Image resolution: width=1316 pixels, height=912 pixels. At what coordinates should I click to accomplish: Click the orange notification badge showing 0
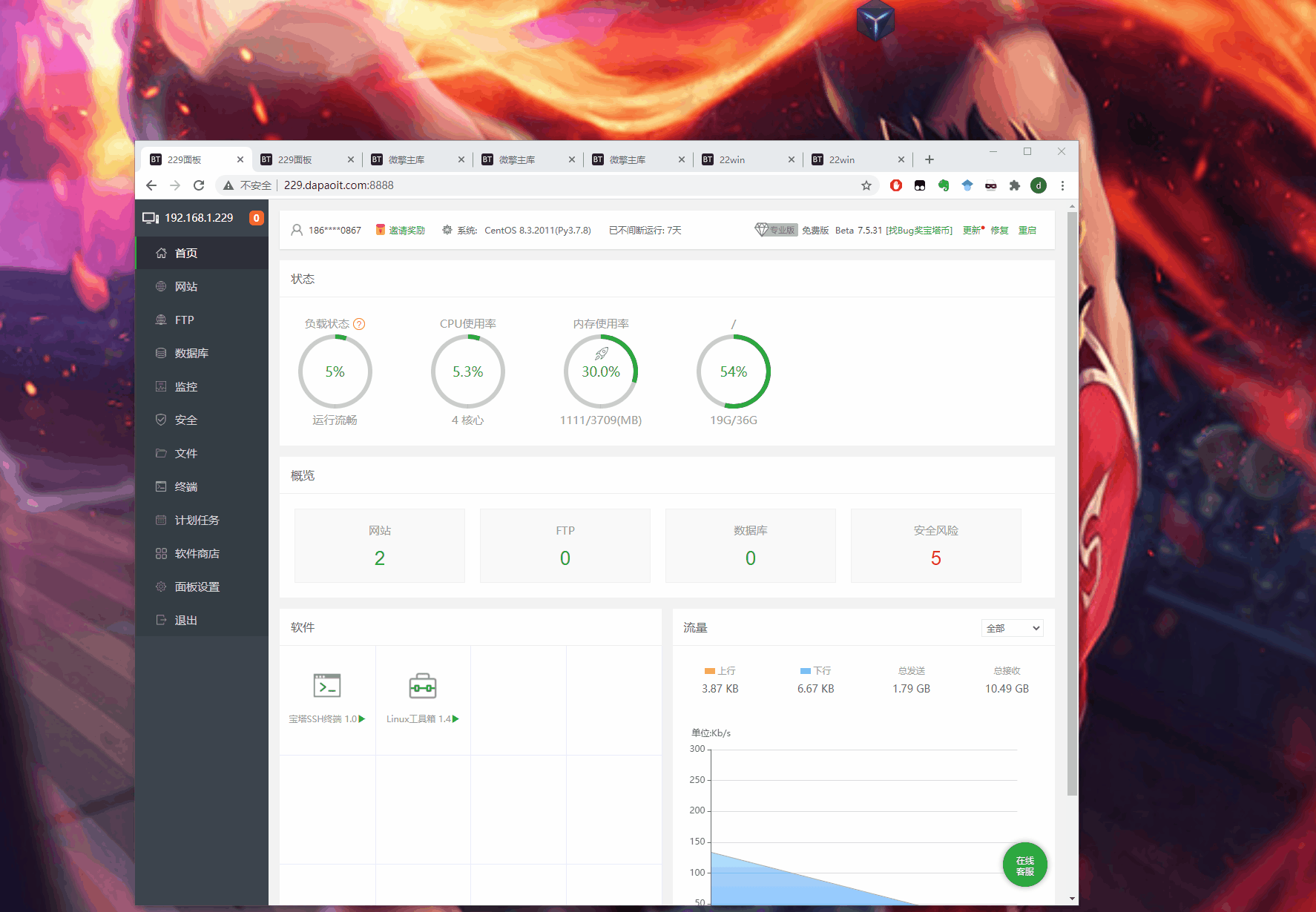tap(256, 218)
